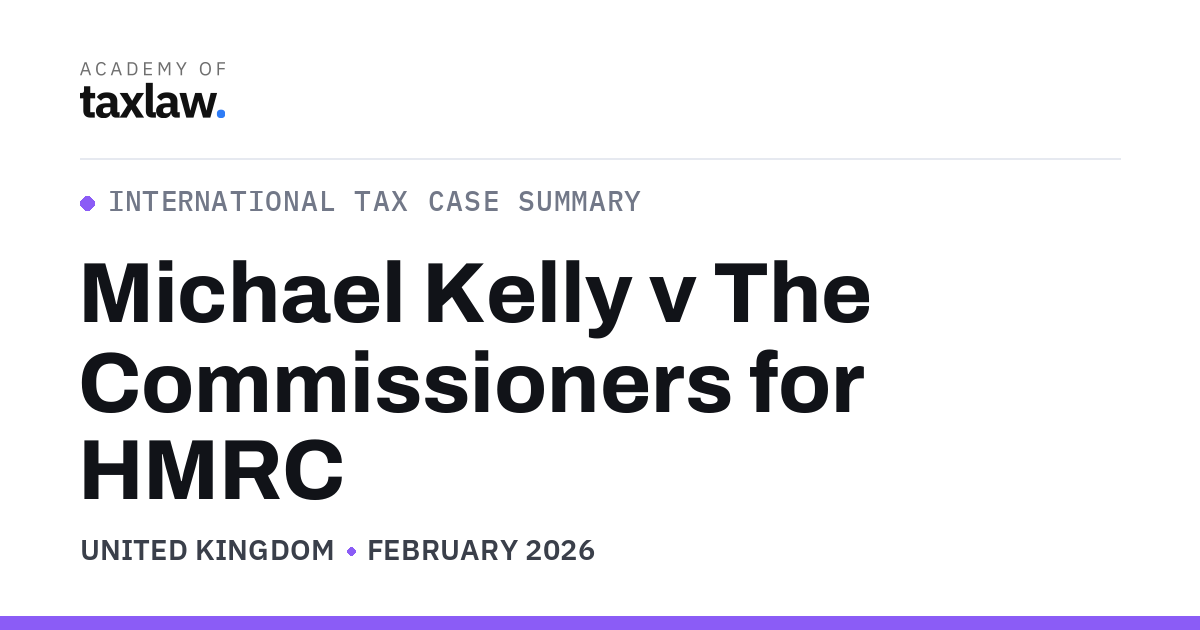Click the year 2026 in the date
The image size is (1200, 630).
pos(558,551)
